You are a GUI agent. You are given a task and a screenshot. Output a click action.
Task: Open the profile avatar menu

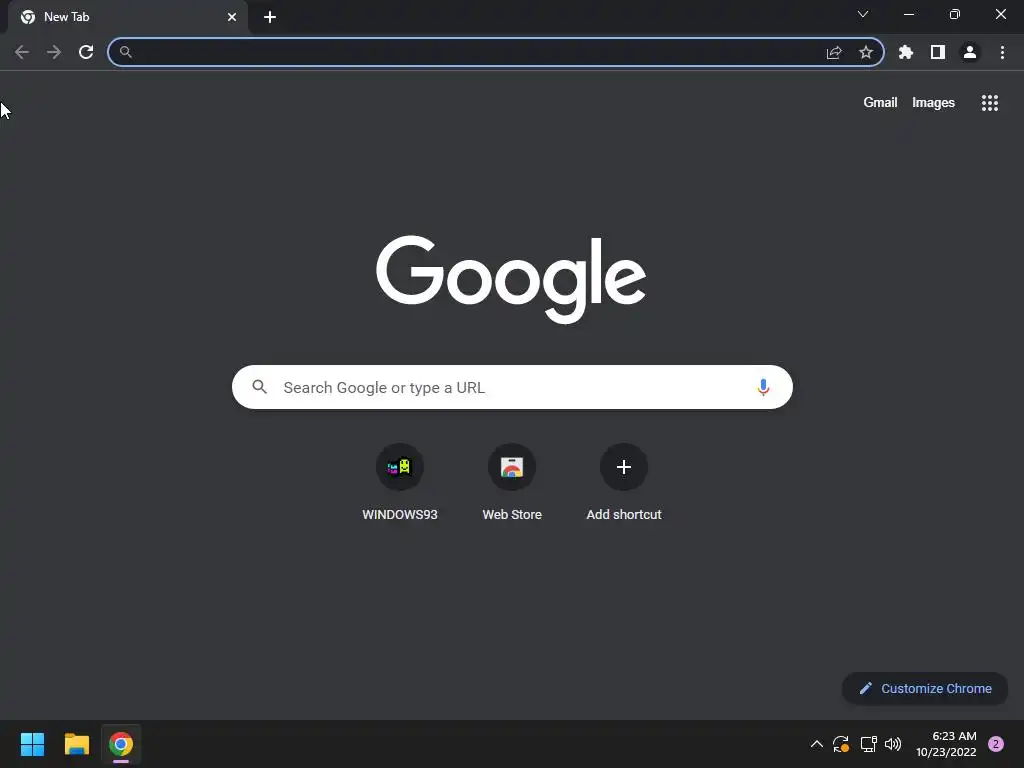coord(970,52)
